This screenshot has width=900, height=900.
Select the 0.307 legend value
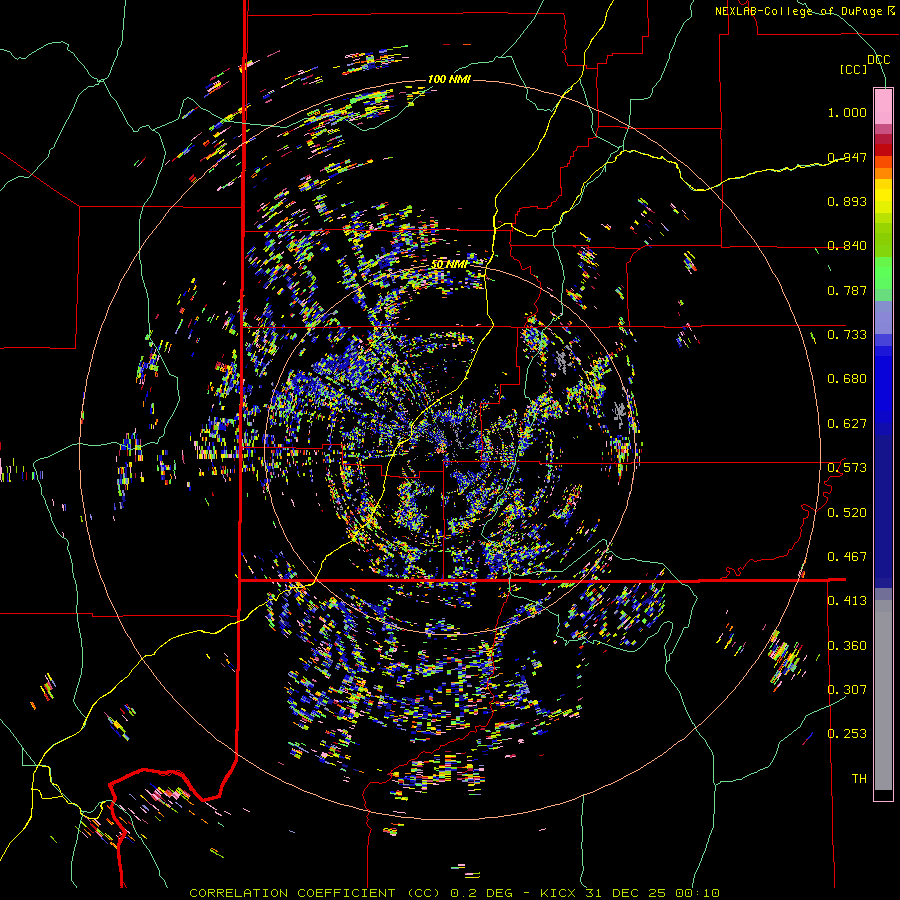847,690
